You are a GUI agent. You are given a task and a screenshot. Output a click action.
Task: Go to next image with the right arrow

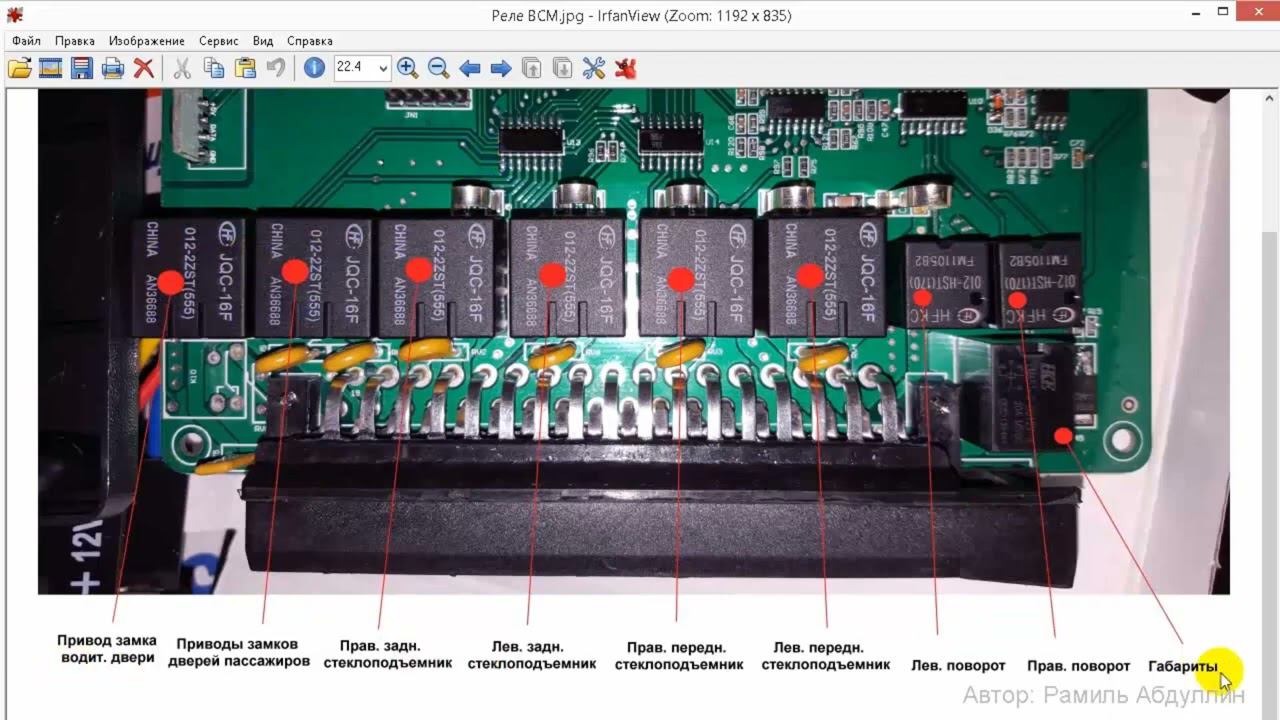pos(501,68)
